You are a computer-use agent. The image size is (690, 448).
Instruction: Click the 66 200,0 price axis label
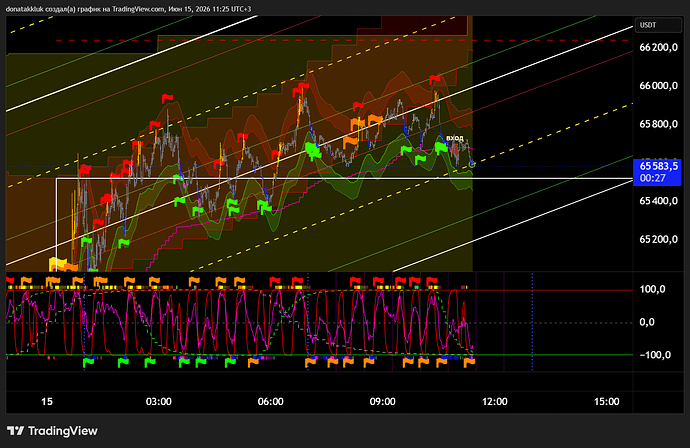point(658,48)
